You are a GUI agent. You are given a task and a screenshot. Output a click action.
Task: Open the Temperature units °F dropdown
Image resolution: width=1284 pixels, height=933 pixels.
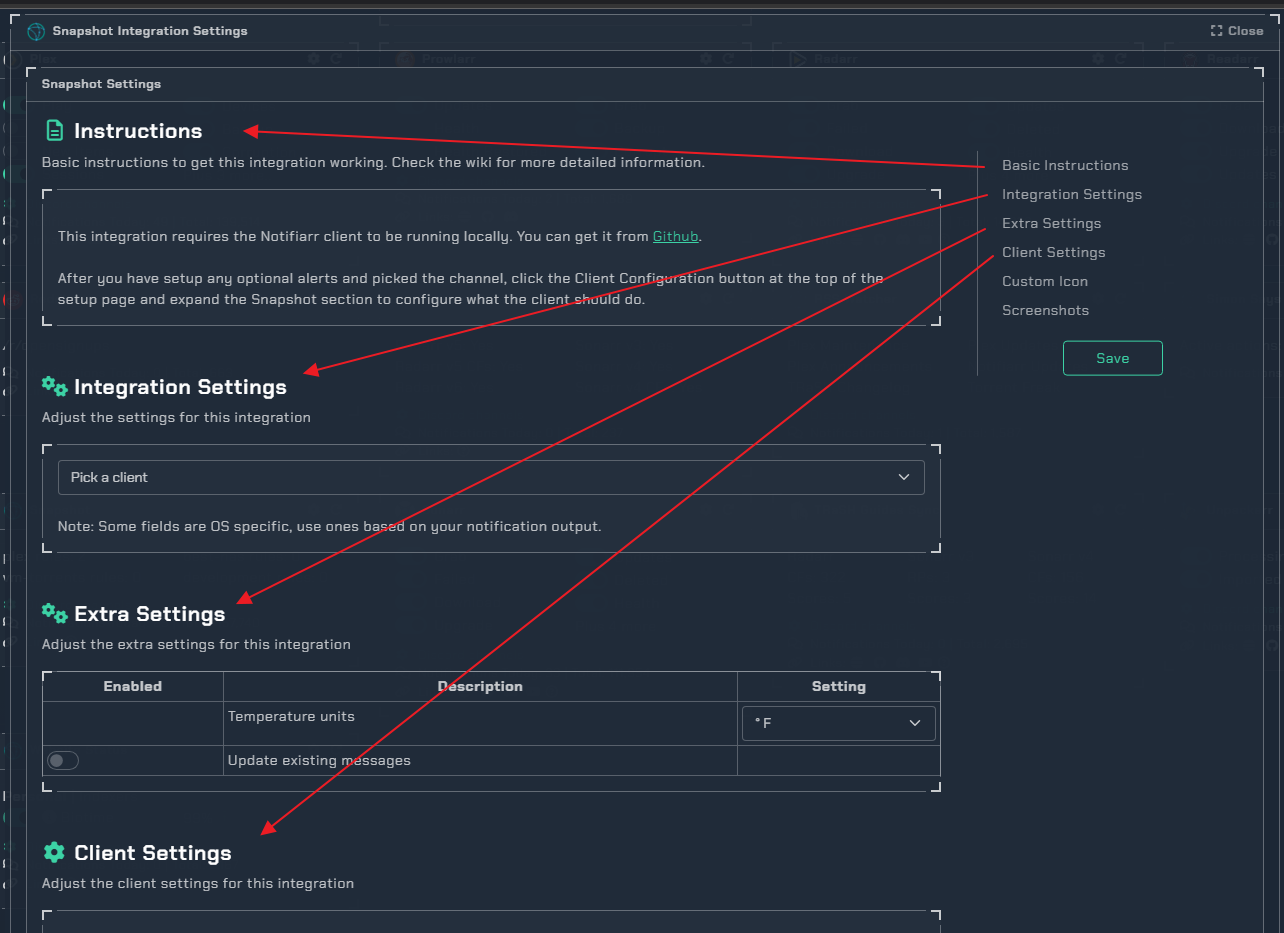[x=839, y=723]
